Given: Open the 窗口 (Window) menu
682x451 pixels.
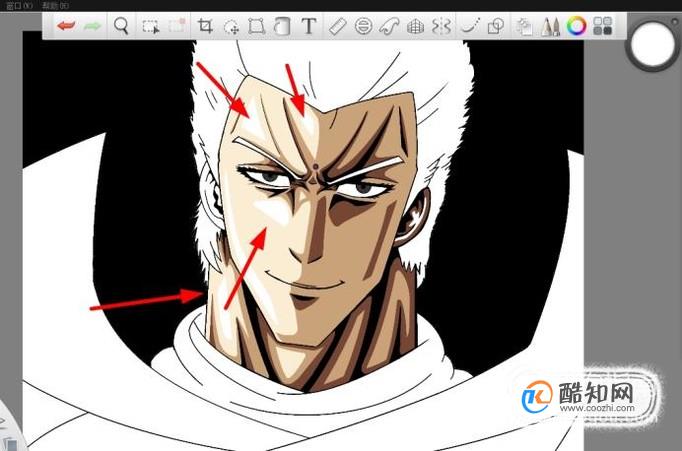Looking at the screenshot, I should (19, 6).
